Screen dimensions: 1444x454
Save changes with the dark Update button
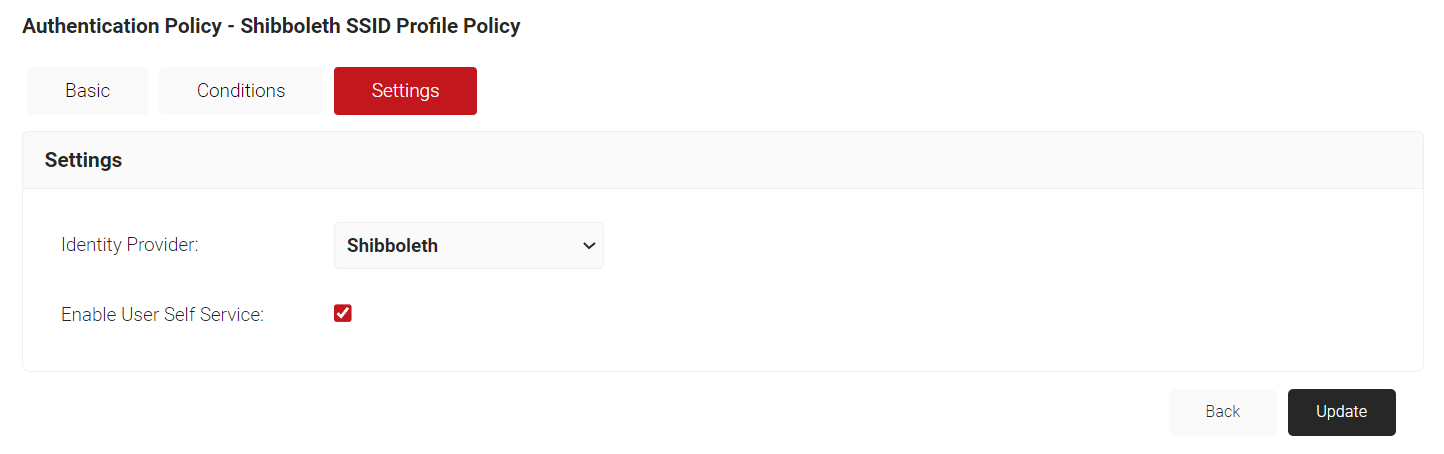pos(1341,412)
